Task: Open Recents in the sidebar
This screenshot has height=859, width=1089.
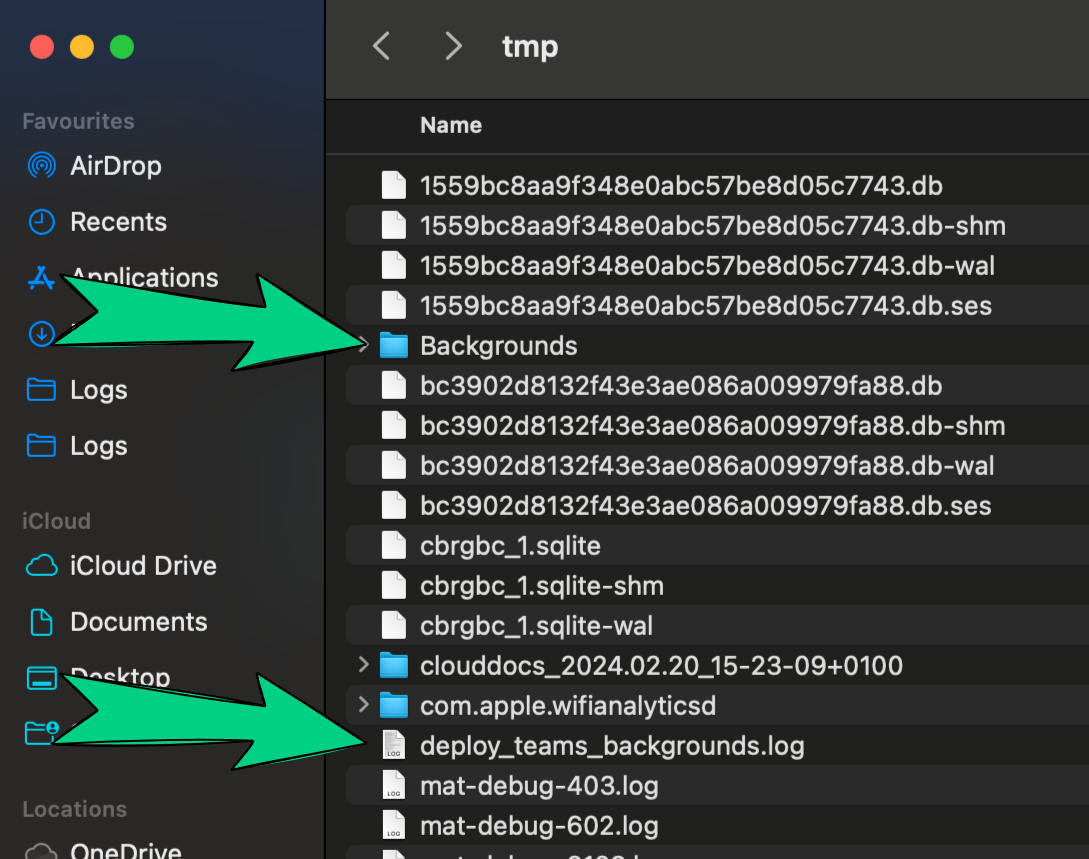Action: click(x=120, y=222)
